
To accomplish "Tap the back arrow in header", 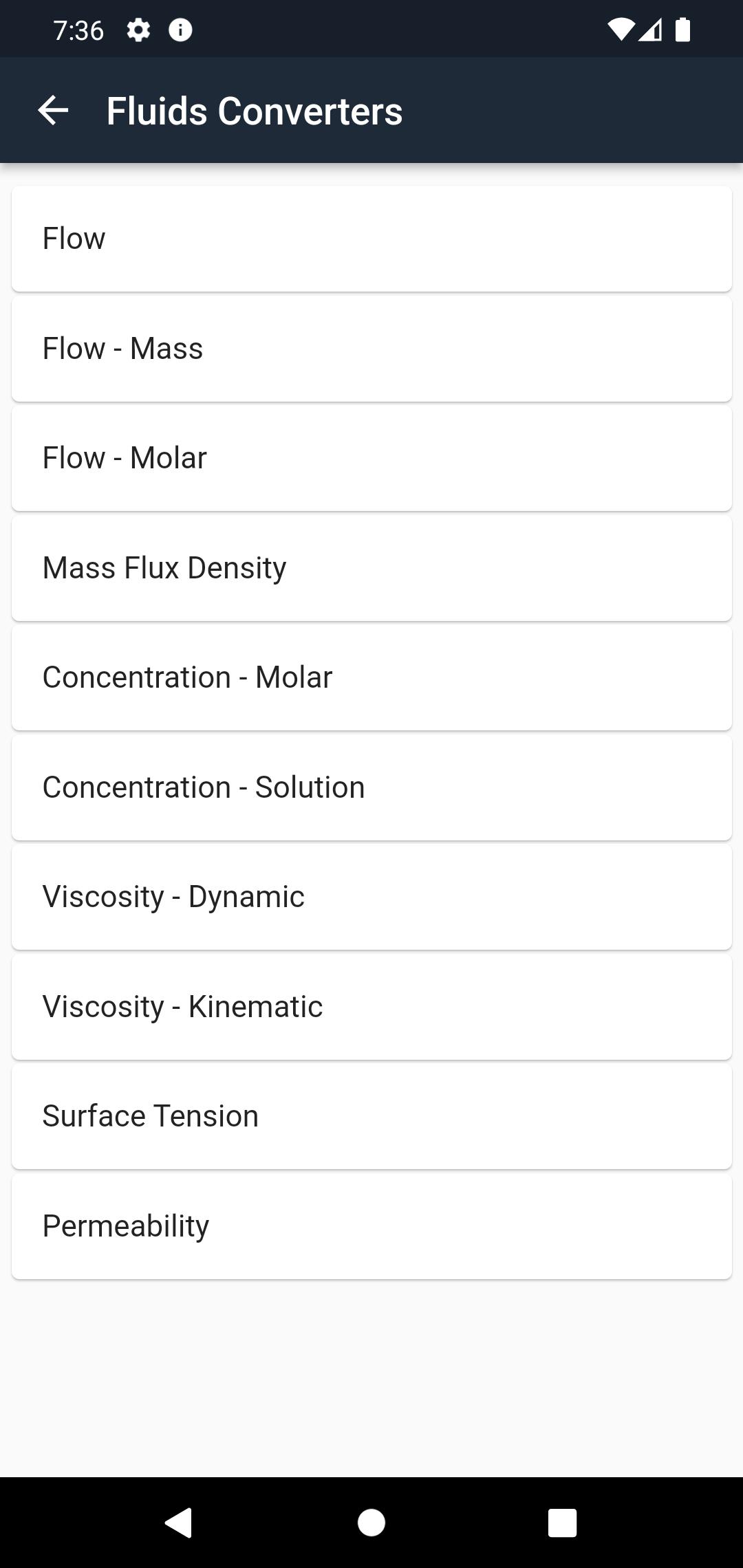I will [53, 111].
